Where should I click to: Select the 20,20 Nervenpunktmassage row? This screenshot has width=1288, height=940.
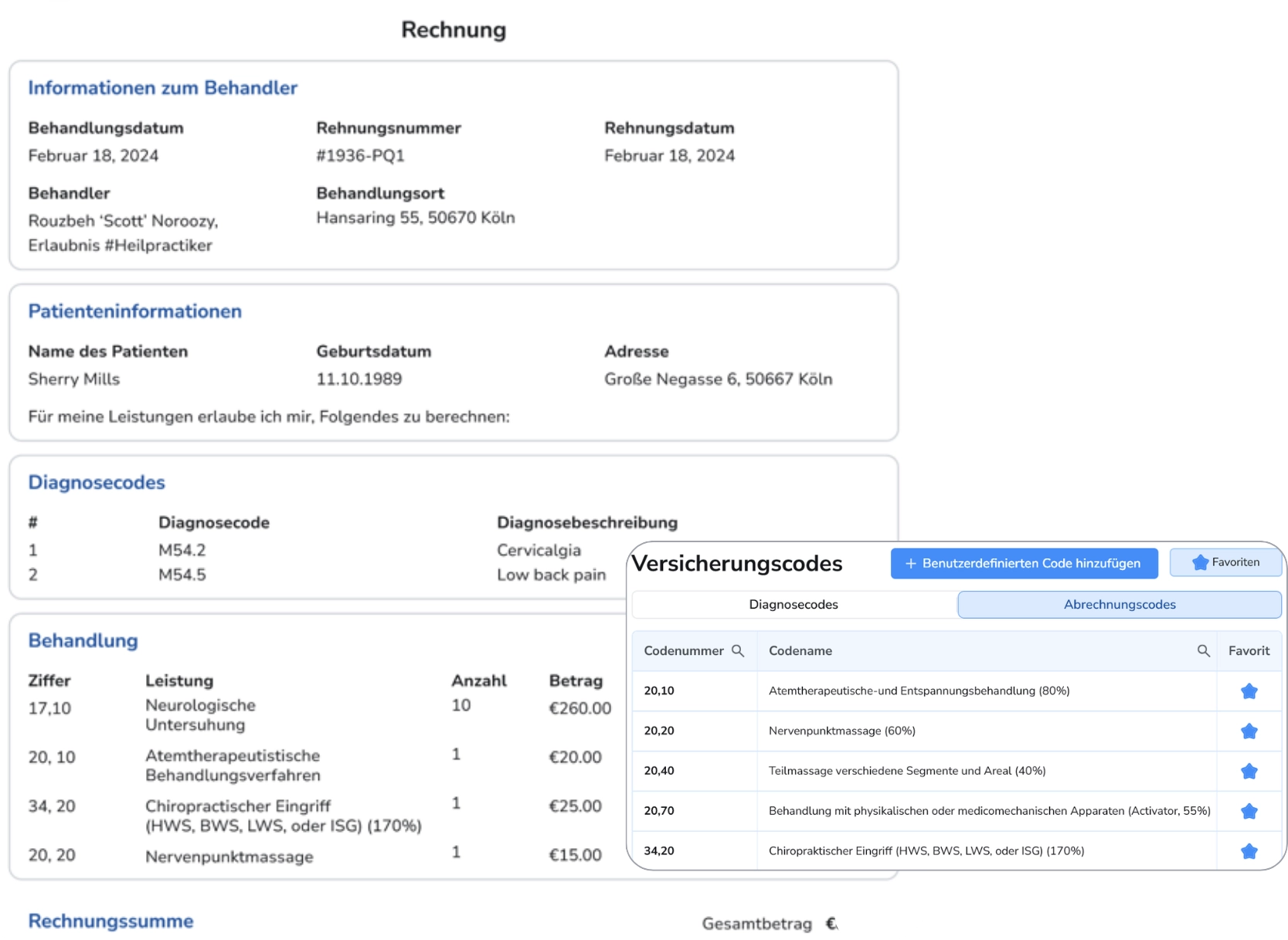(x=842, y=731)
